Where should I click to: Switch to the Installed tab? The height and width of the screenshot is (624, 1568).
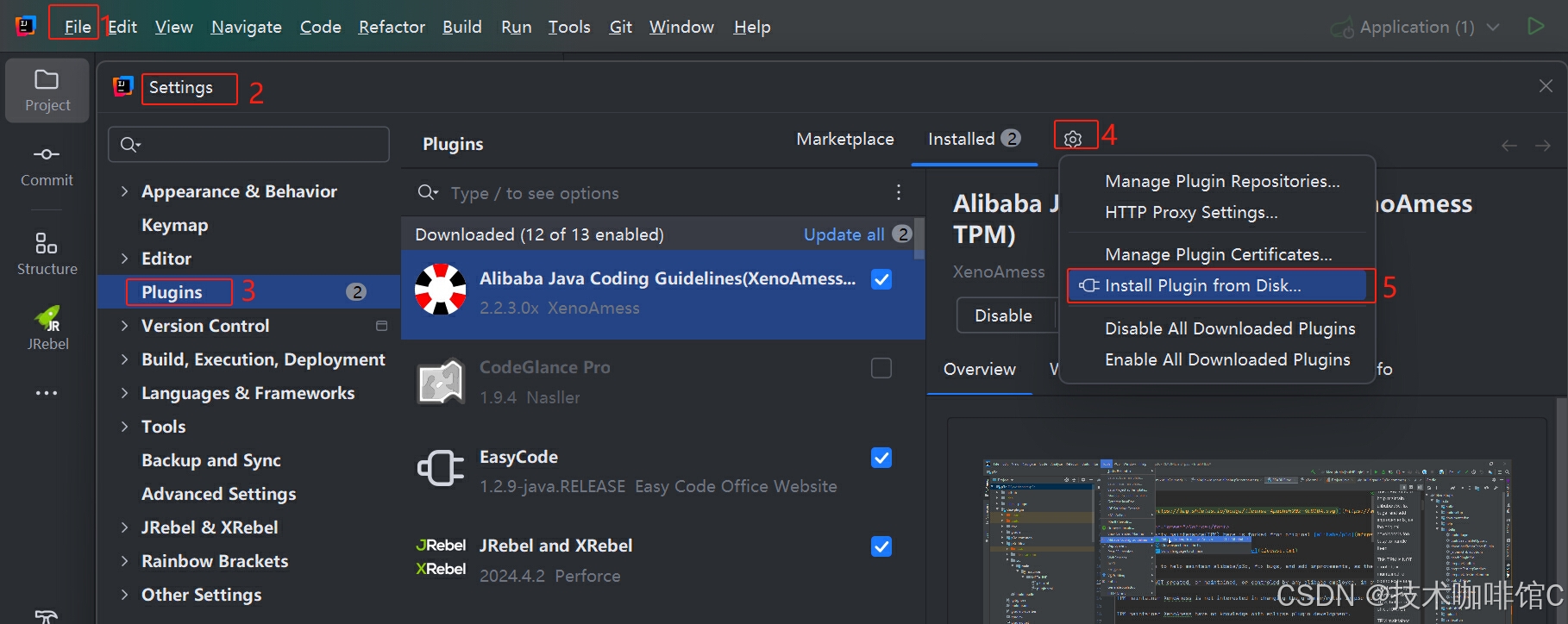[x=974, y=139]
